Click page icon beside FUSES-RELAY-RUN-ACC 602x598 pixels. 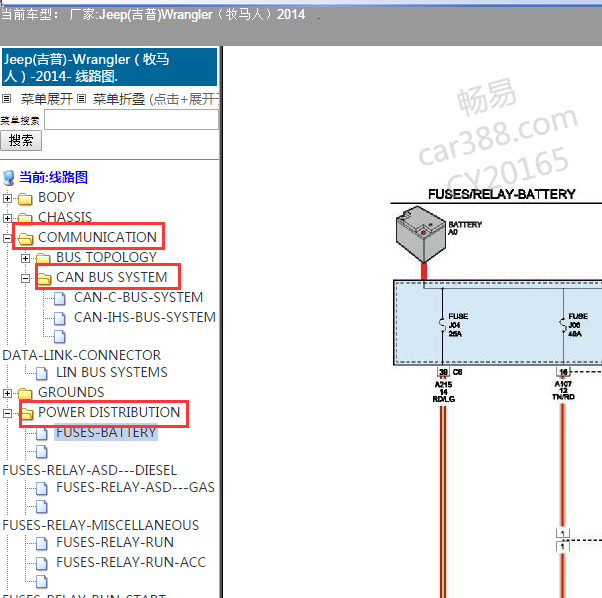click(41, 563)
